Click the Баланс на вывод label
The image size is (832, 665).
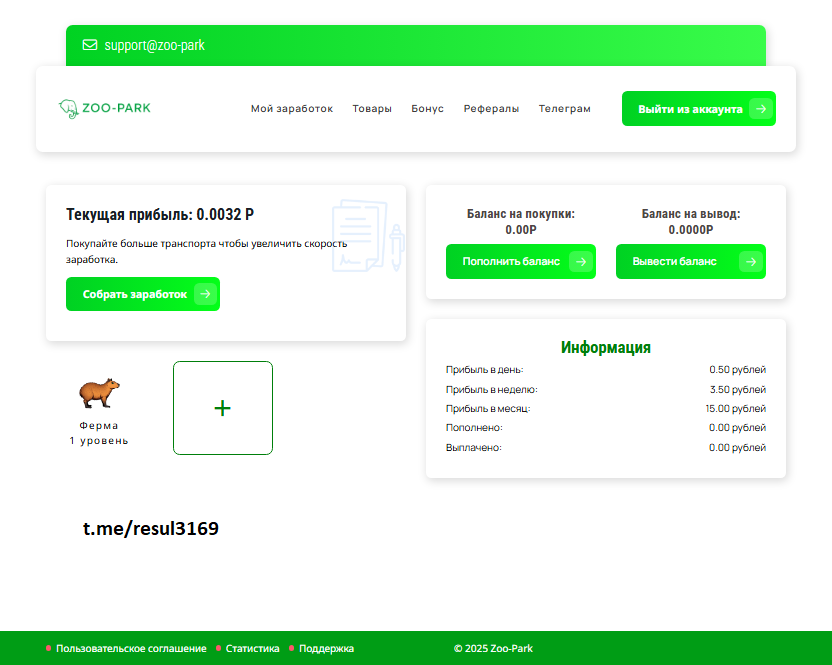(691, 214)
